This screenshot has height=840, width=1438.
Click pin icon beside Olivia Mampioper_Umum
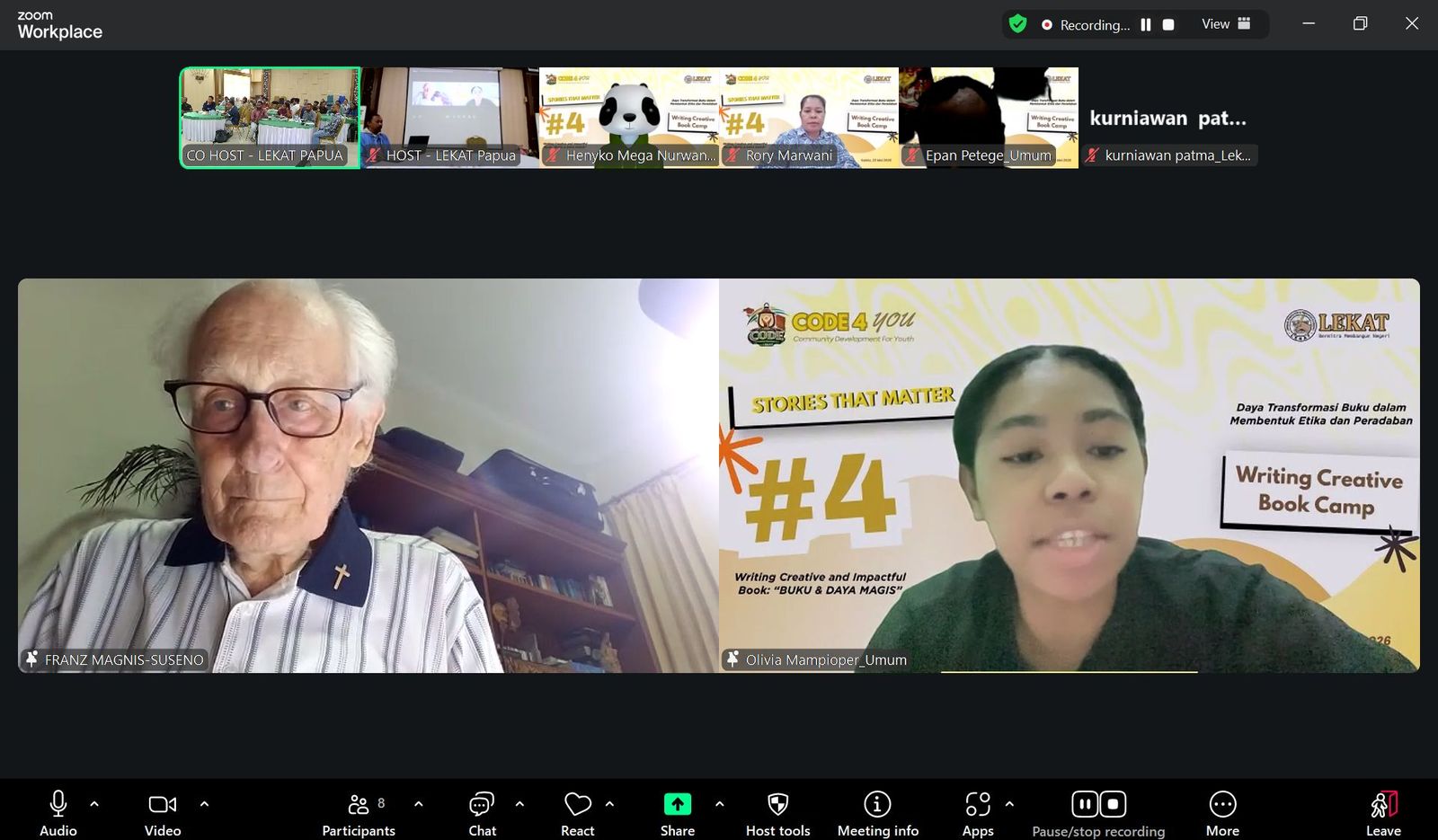[x=732, y=659]
